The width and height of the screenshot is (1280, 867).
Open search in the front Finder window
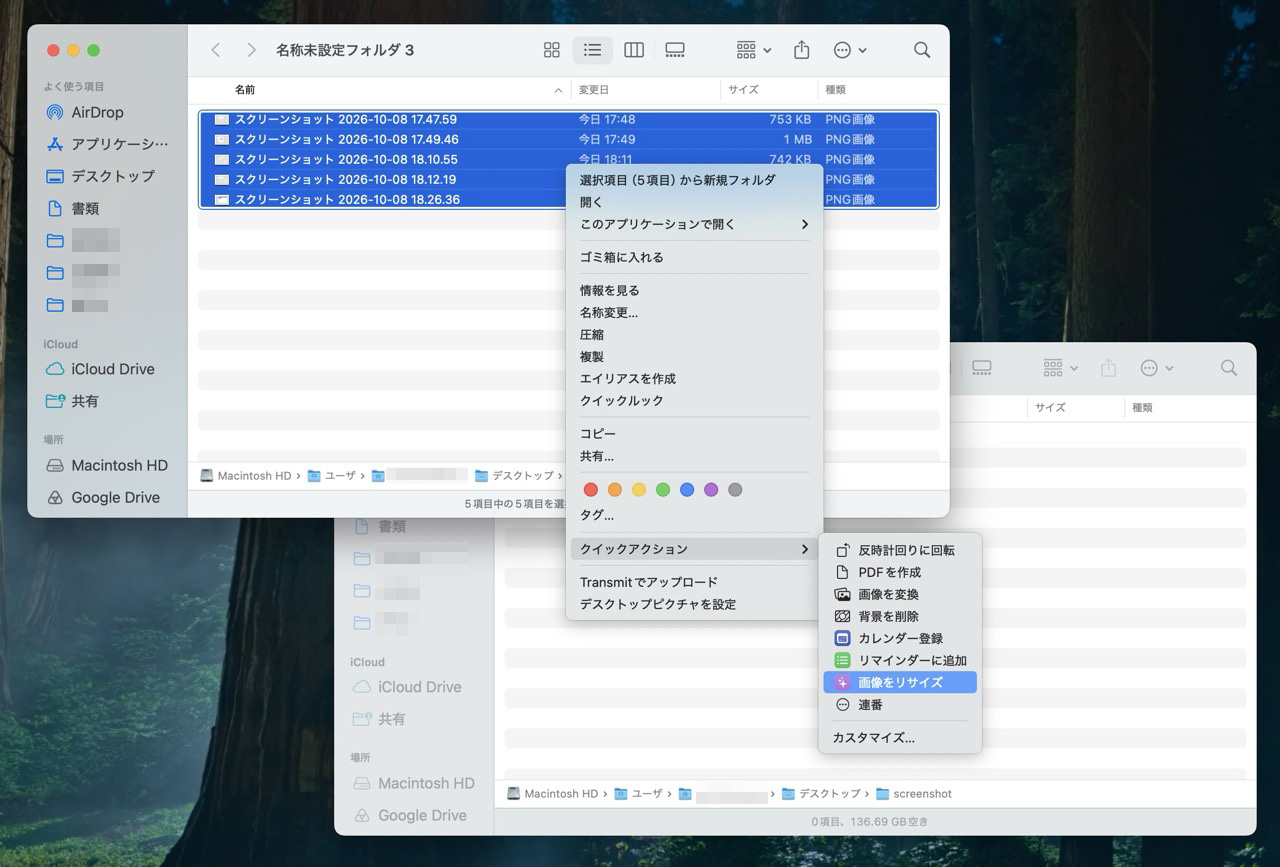[x=922, y=50]
